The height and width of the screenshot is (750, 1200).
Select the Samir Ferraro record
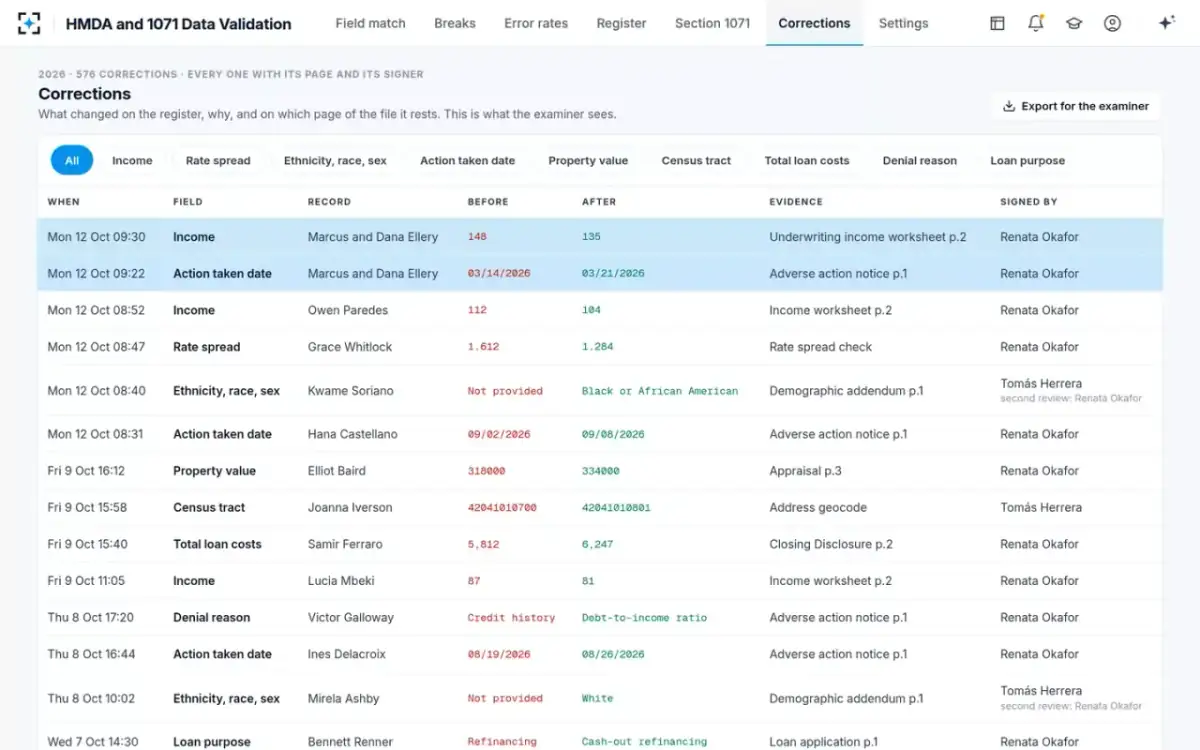pyautogui.click(x=345, y=544)
